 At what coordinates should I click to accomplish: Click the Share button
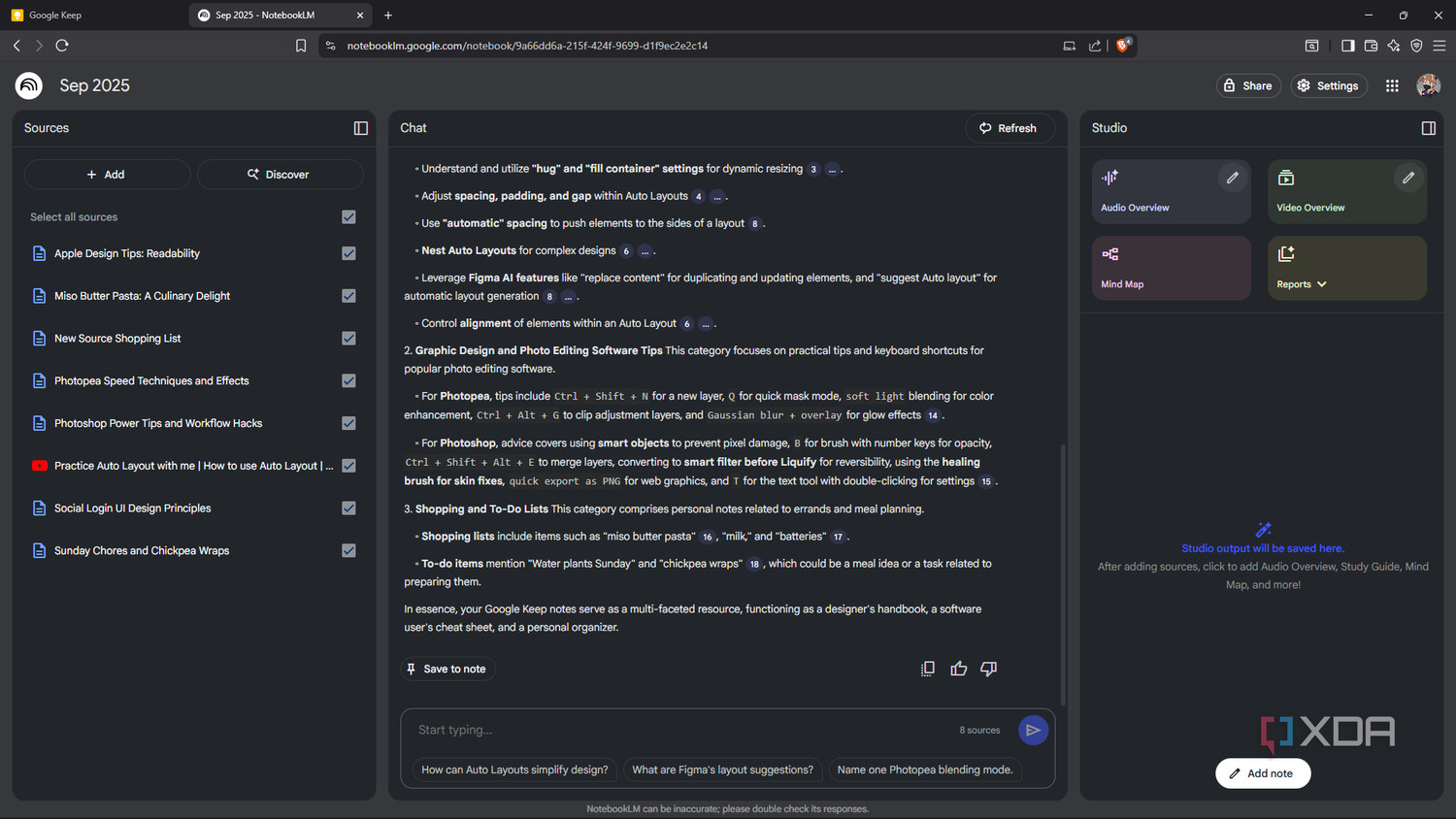click(x=1248, y=85)
